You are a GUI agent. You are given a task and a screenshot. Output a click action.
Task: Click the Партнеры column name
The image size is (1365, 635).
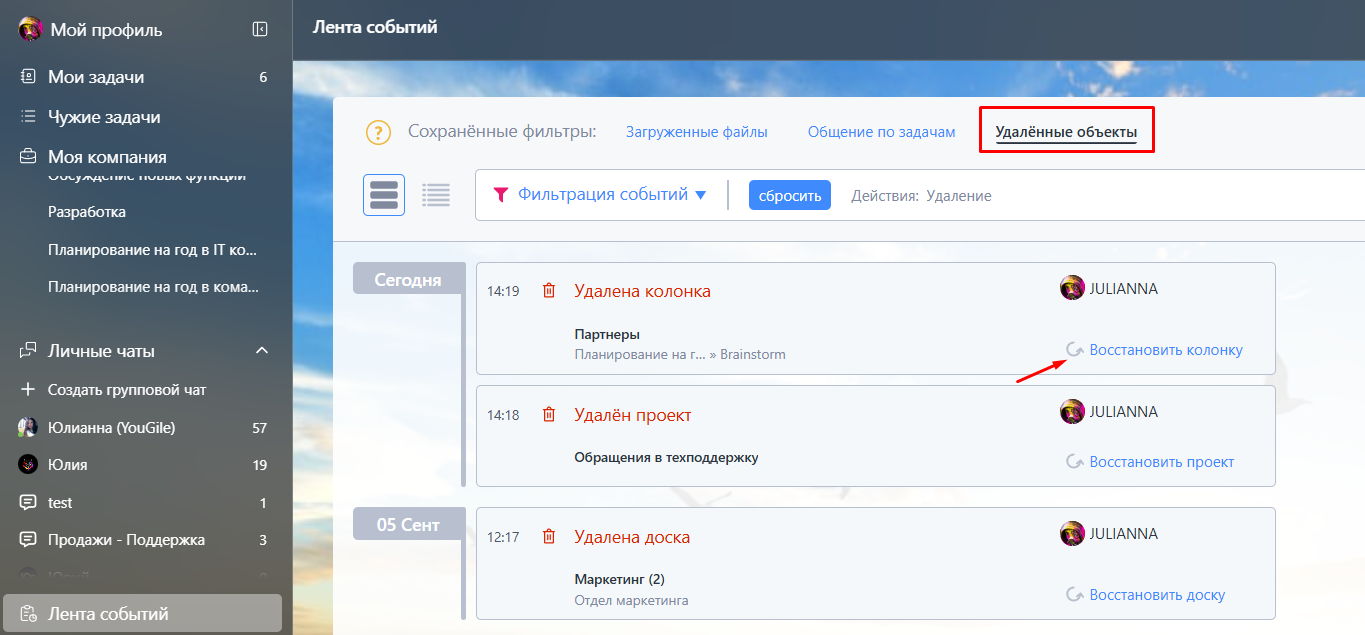pos(607,334)
